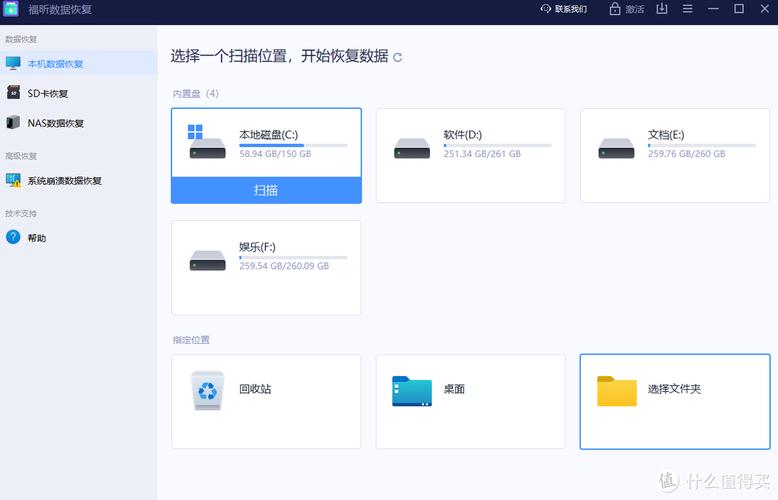
Task: Choose the 桌面 desktop location
Action: (470, 401)
